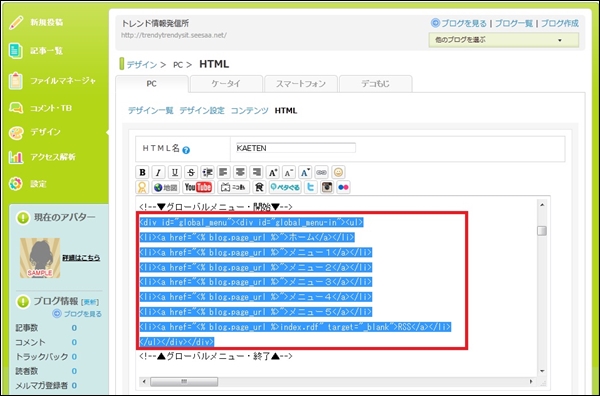Click HTML名 input field KAETEN

295,148
